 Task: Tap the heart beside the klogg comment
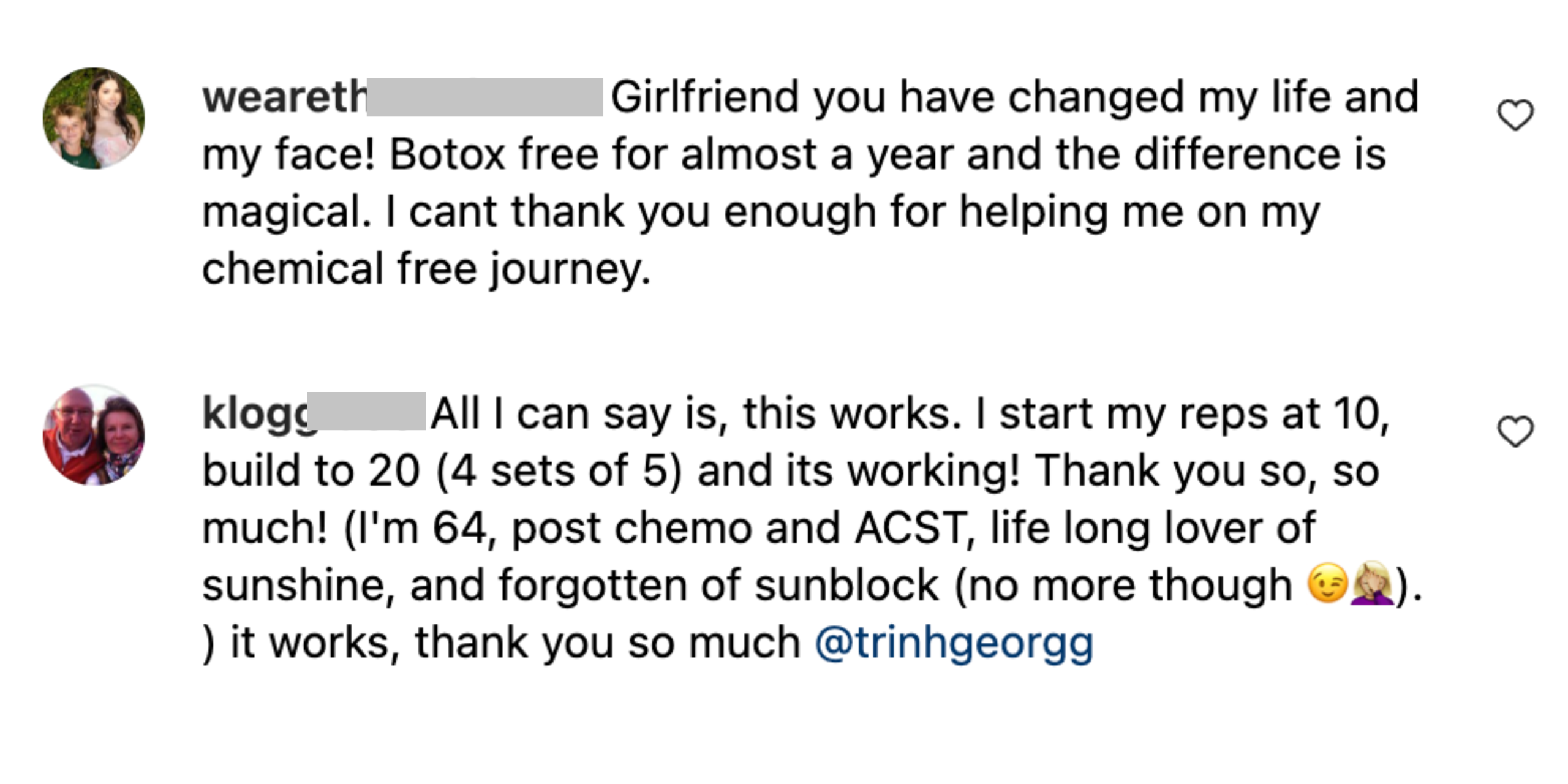(x=1515, y=431)
